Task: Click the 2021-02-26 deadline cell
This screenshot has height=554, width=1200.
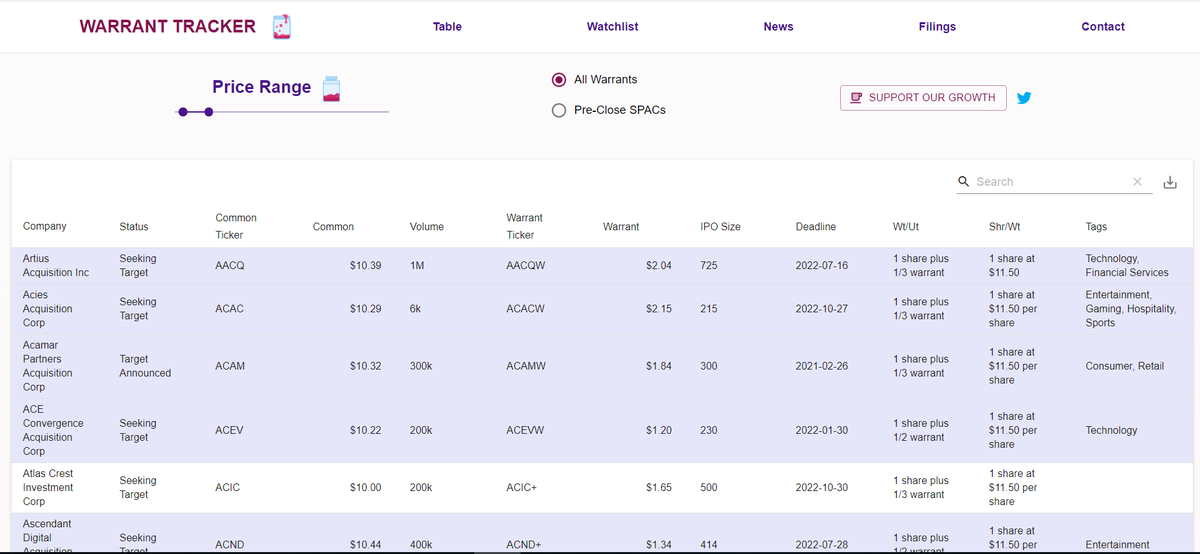Action: pos(821,366)
